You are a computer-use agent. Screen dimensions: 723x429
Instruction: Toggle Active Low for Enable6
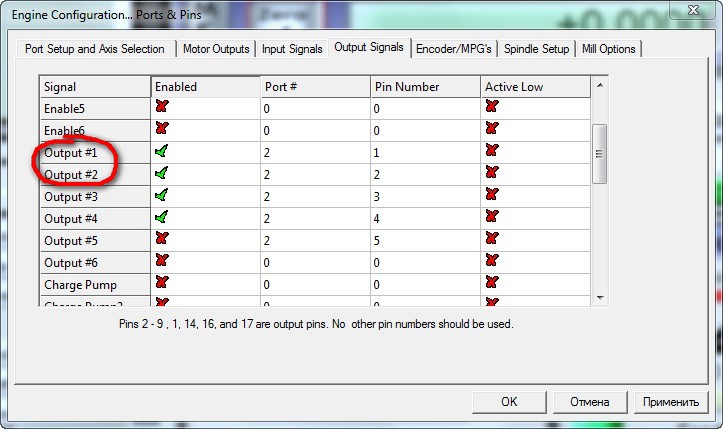click(x=492, y=128)
